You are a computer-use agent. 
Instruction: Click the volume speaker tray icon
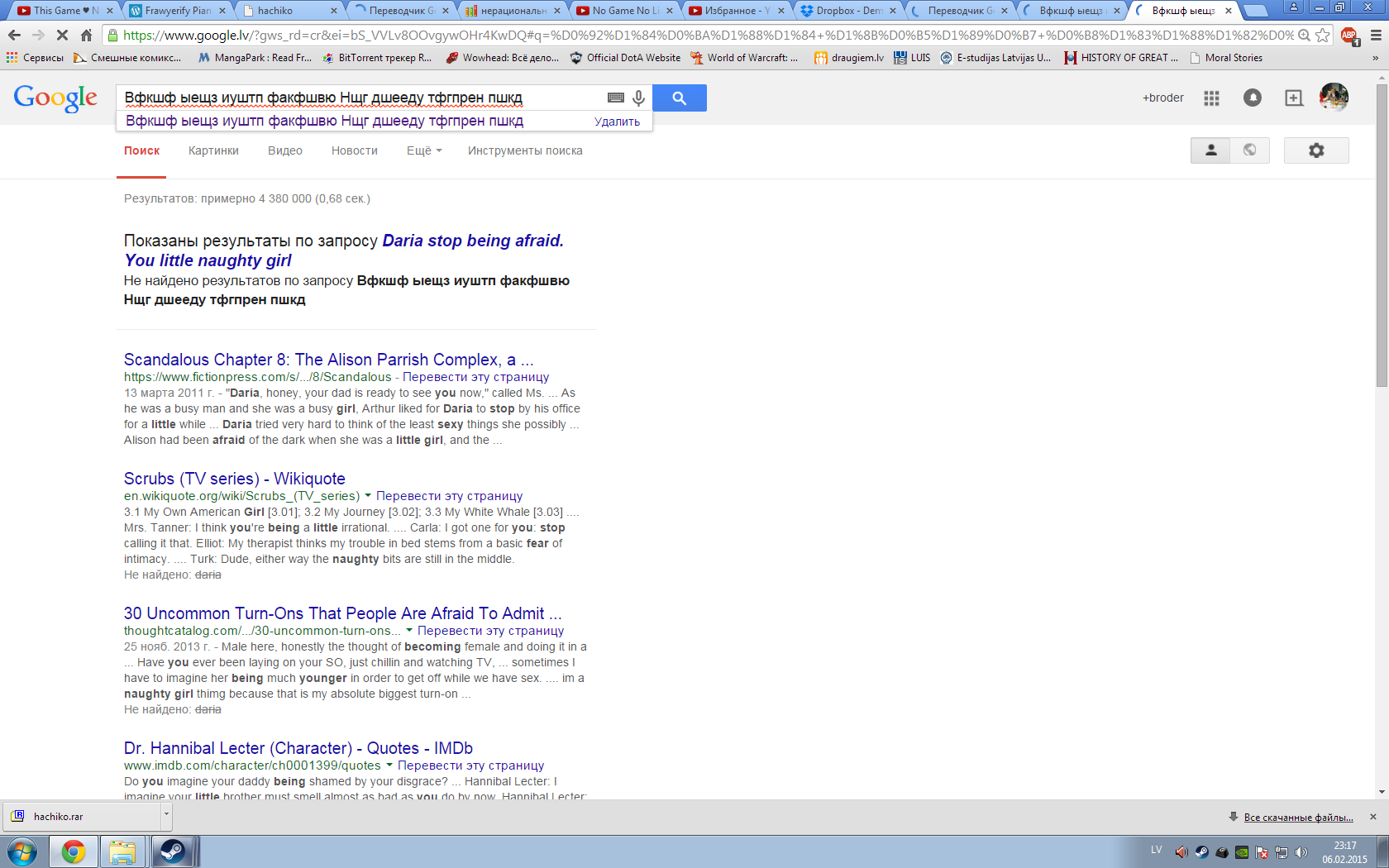point(1301,851)
